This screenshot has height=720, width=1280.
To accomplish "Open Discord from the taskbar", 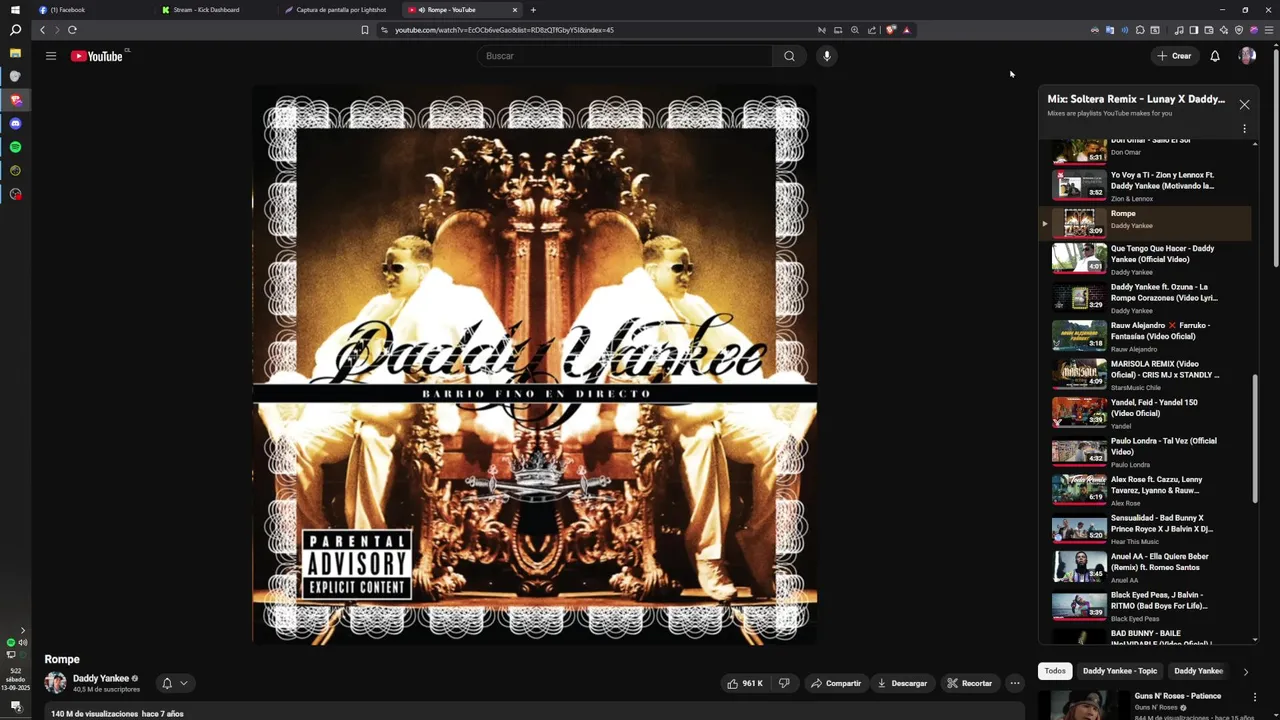I will [x=15, y=123].
